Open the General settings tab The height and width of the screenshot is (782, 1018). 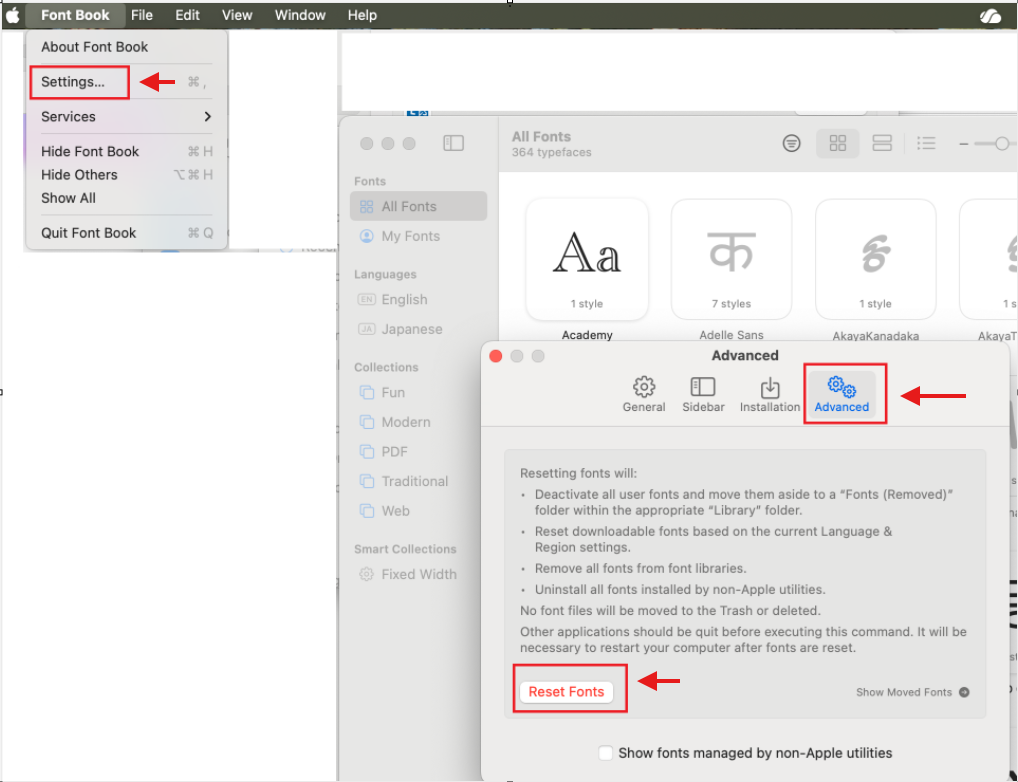click(643, 394)
